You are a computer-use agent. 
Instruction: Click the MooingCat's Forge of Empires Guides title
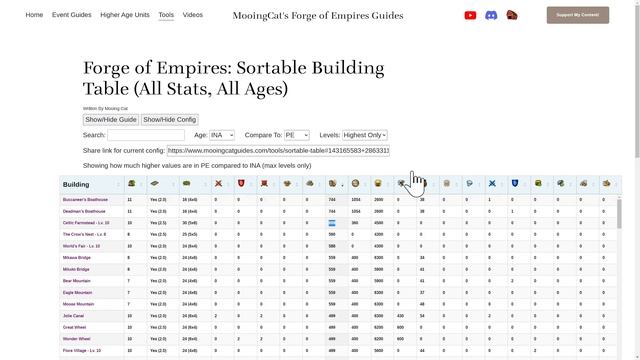(x=318, y=16)
